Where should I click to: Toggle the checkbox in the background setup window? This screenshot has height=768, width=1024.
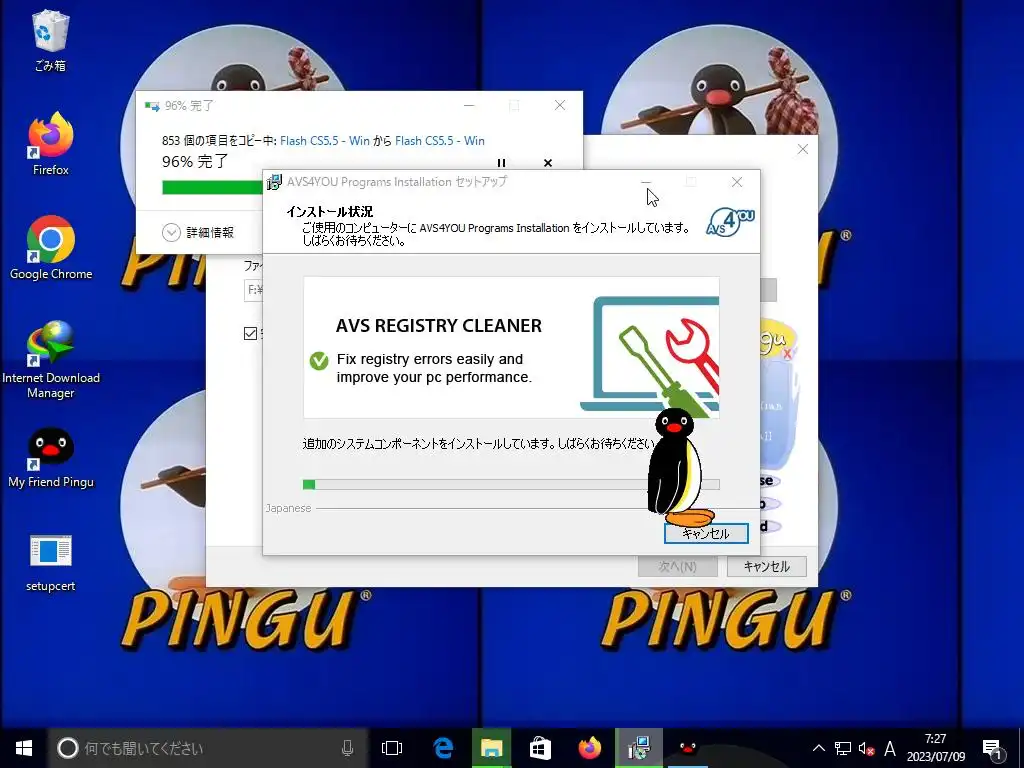click(250, 334)
